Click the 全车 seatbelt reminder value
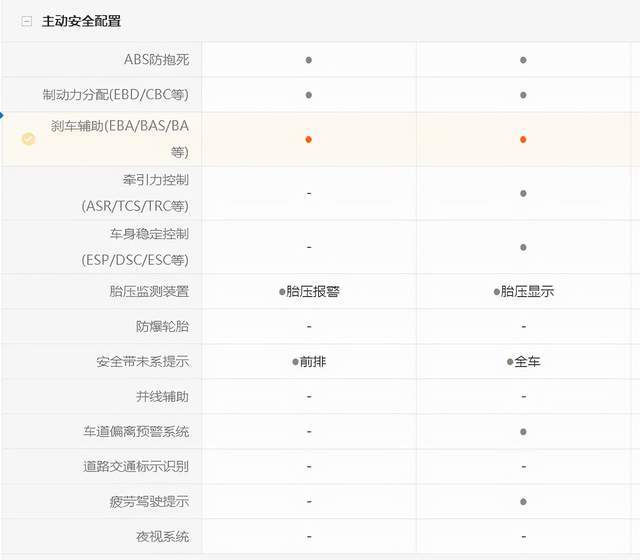The image size is (640, 560). point(523,362)
